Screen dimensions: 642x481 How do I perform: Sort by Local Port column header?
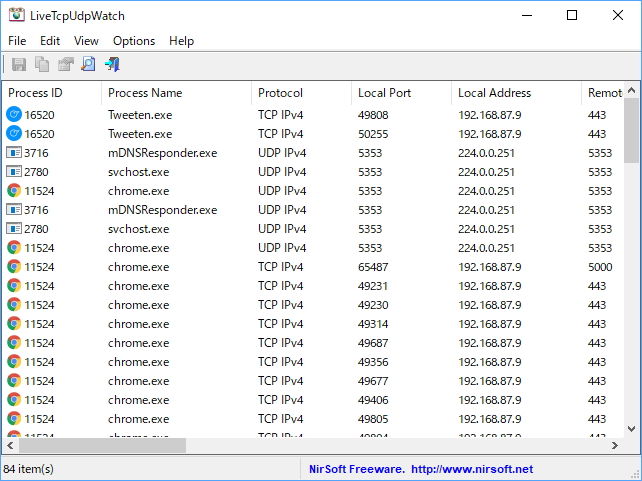tap(401, 93)
